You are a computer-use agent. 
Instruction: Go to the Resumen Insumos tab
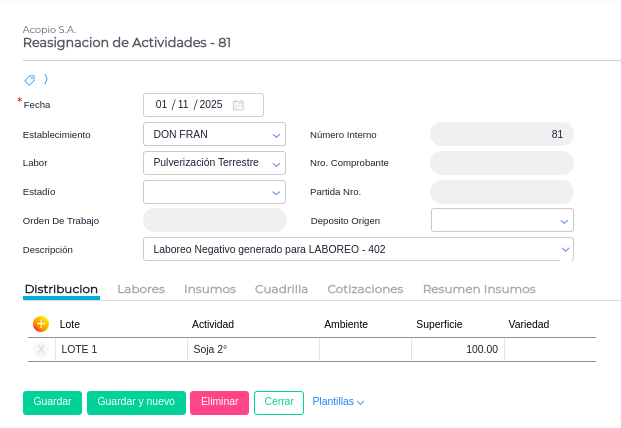tap(479, 289)
